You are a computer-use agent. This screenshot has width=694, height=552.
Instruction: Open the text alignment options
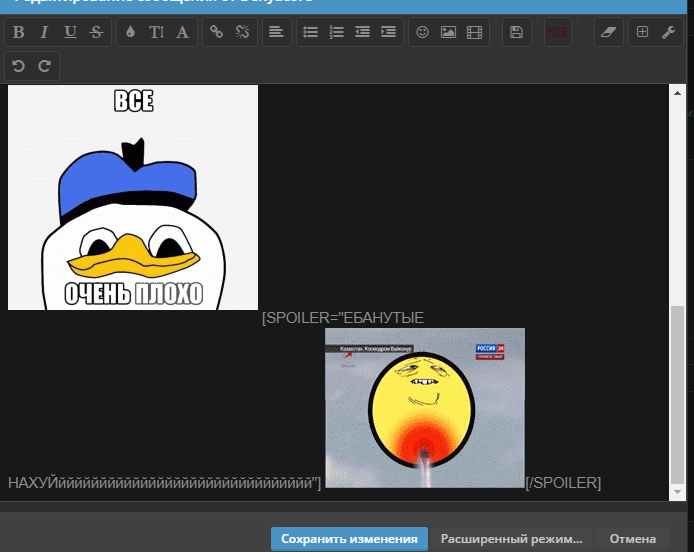(276, 32)
